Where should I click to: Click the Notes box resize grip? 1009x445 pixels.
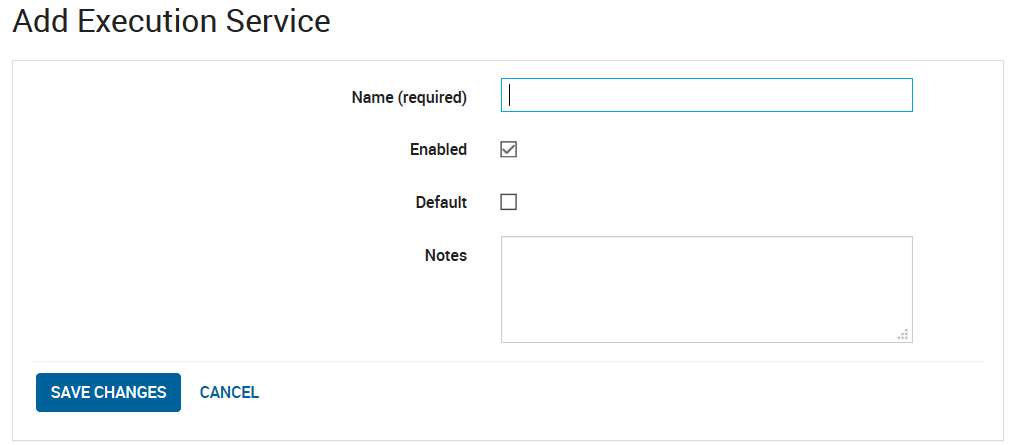(903, 334)
